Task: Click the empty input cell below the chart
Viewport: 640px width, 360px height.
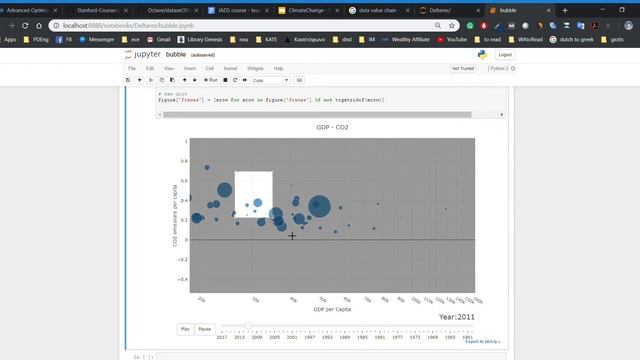Action: [x=331, y=356]
